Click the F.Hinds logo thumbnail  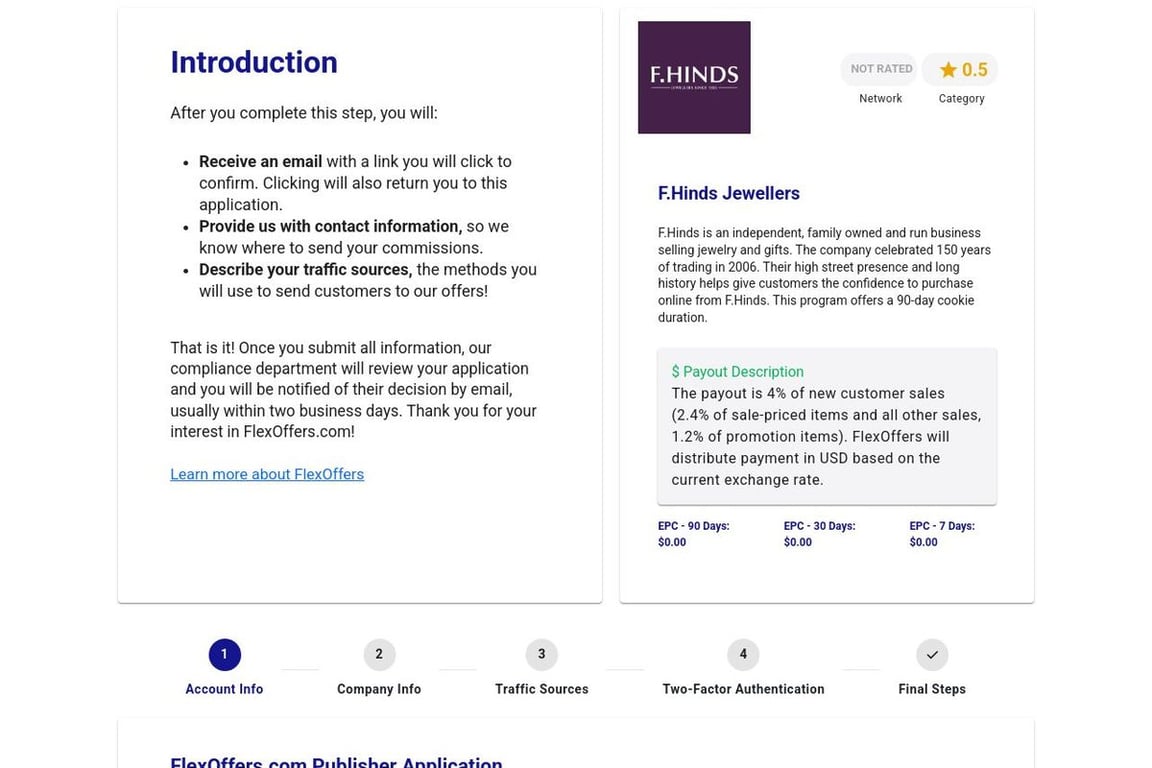tap(694, 77)
